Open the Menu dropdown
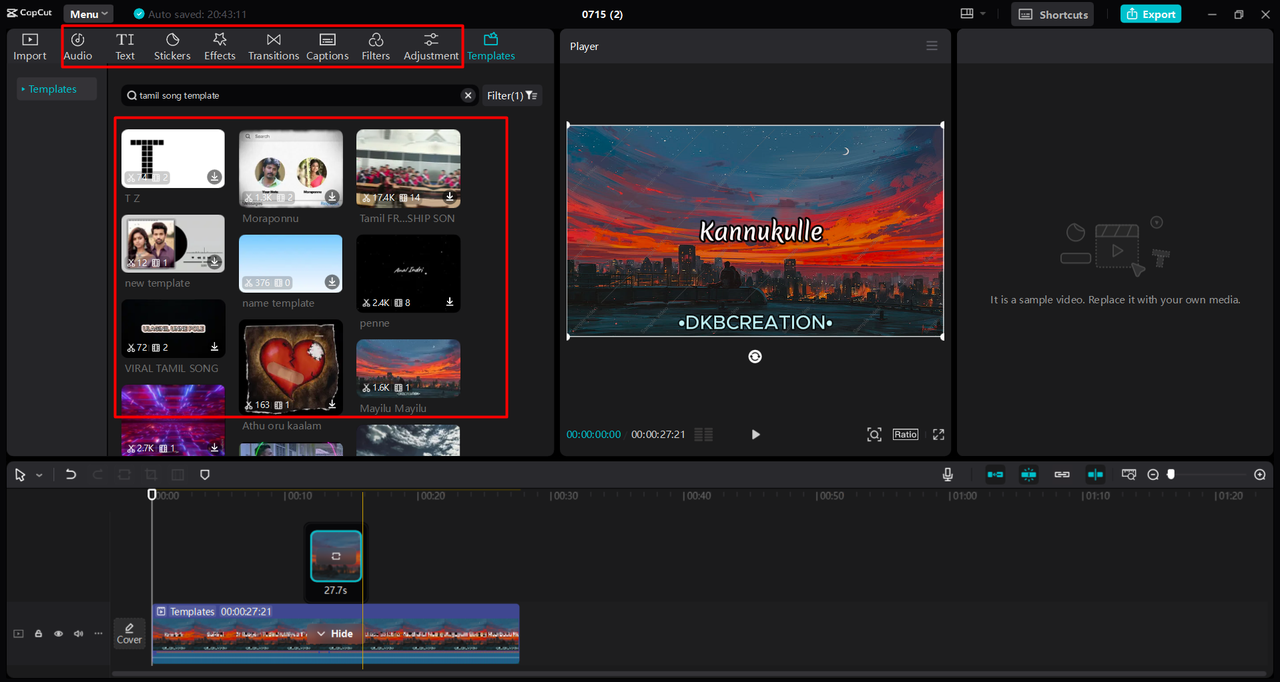This screenshot has width=1280, height=682. pyautogui.click(x=88, y=14)
